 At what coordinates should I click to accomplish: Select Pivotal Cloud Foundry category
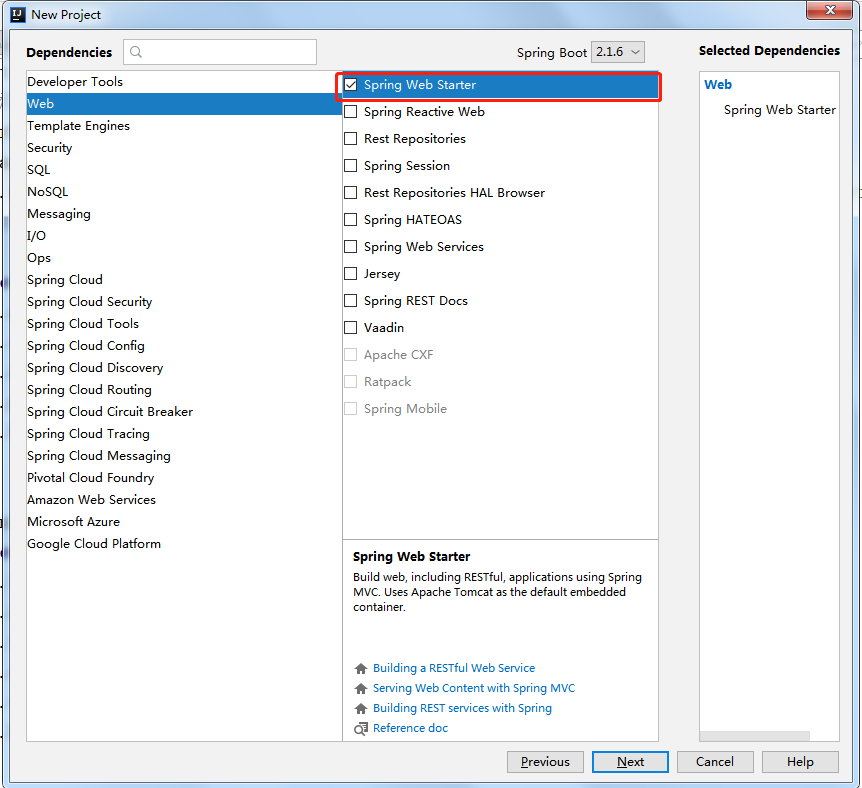pyautogui.click(x=184, y=477)
